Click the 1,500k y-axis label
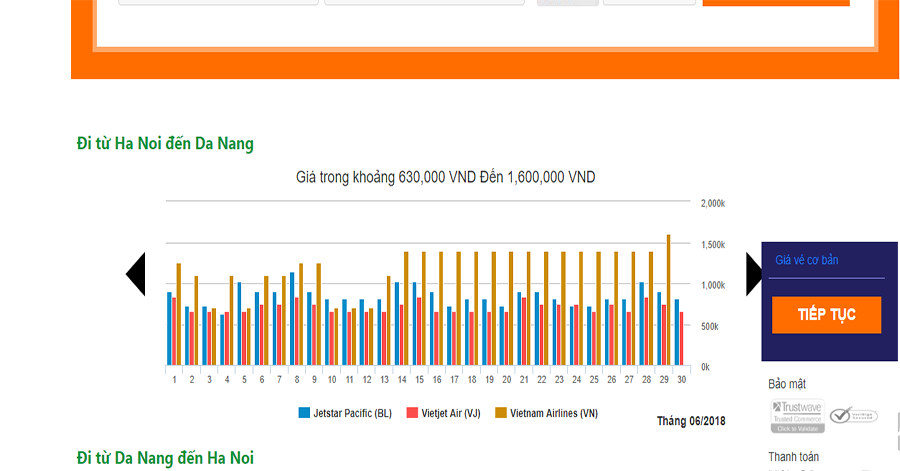 coord(713,244)
